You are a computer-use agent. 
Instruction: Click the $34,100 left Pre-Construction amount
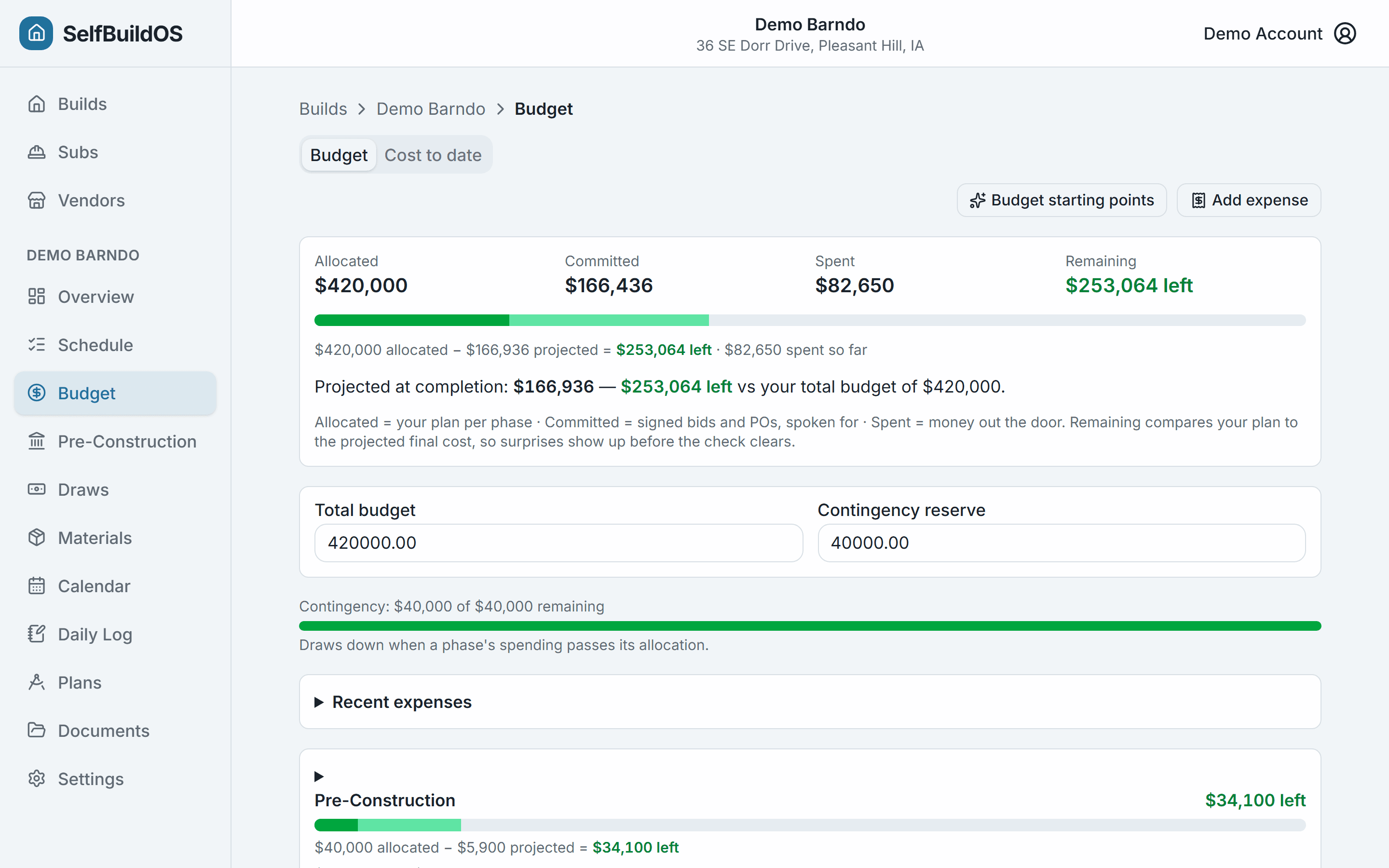[x=1255, y=800]
